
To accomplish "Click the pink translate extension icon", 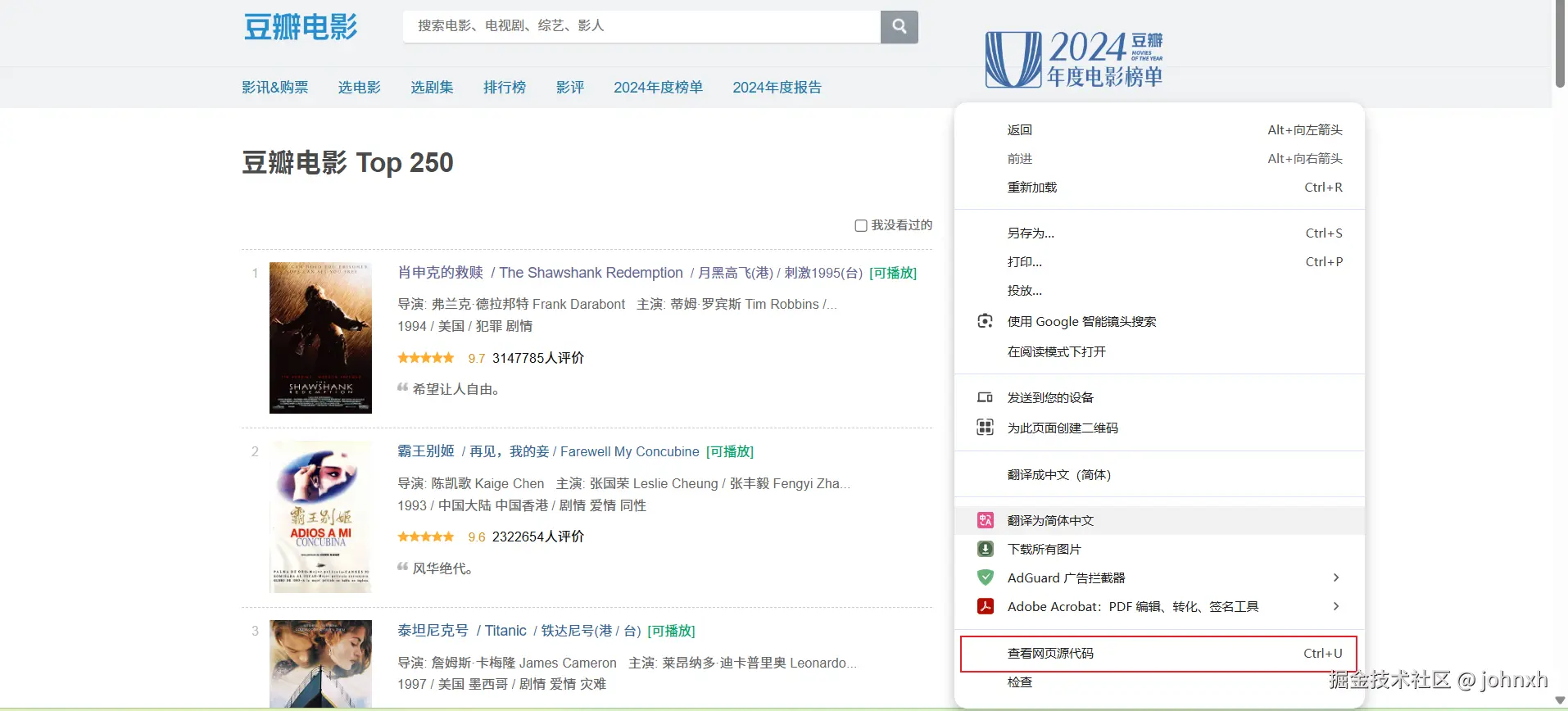I will pyautogui.click(x=986, y=520).
